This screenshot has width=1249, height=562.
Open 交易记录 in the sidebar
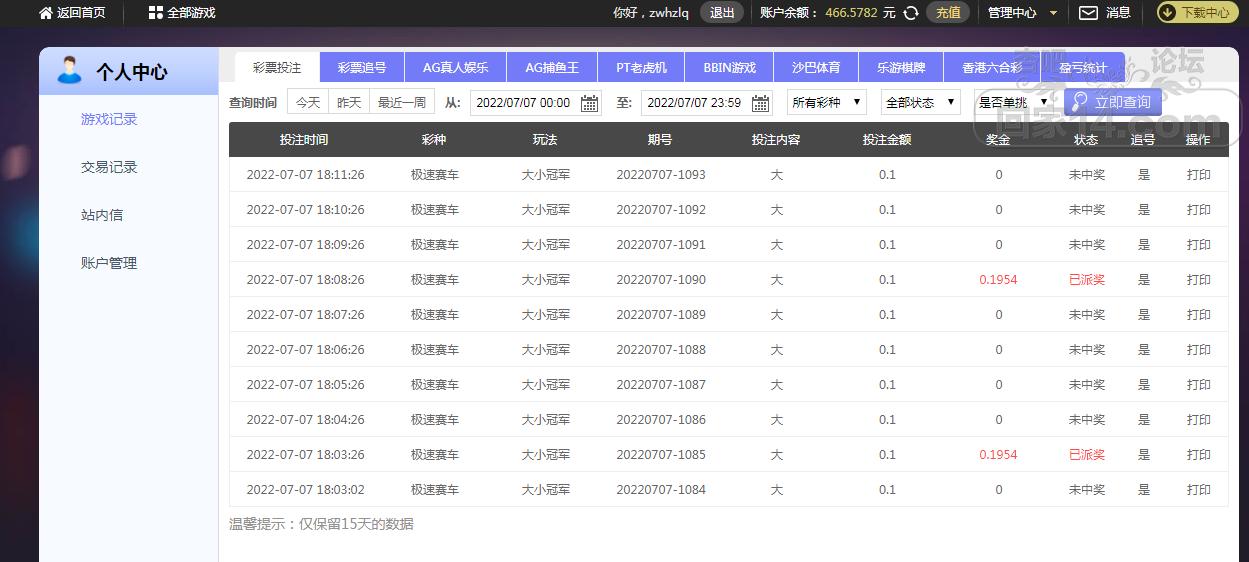(x=109, y=167)
